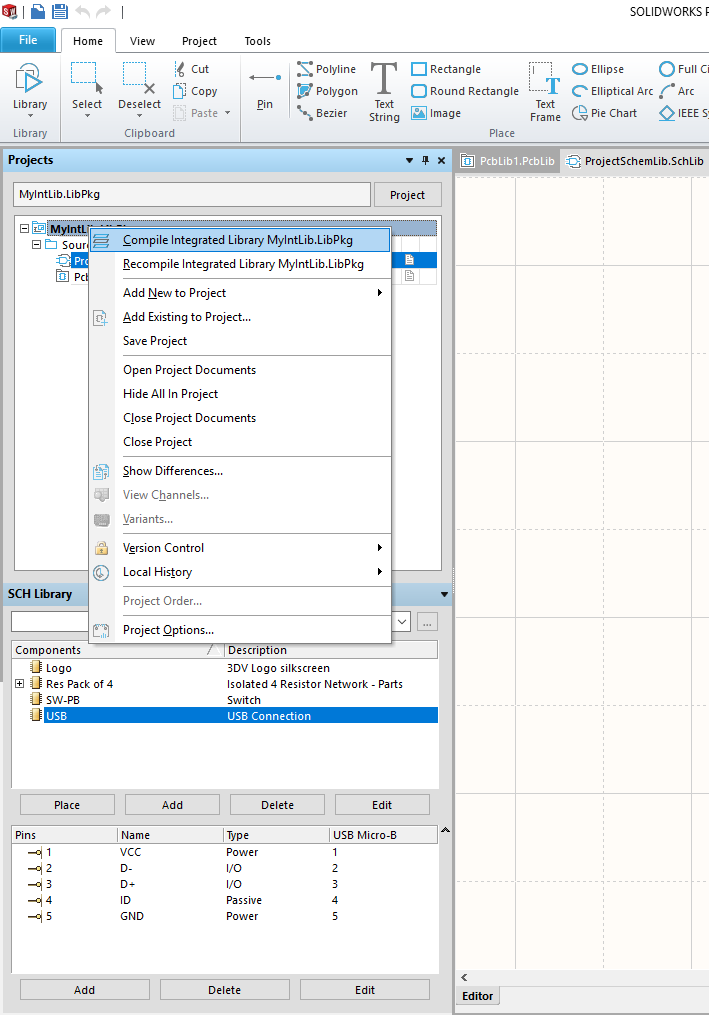This screenshot has width=709, height=1015.
Task: Open the Library tool in the ribbon
Action: coord(30,89)
